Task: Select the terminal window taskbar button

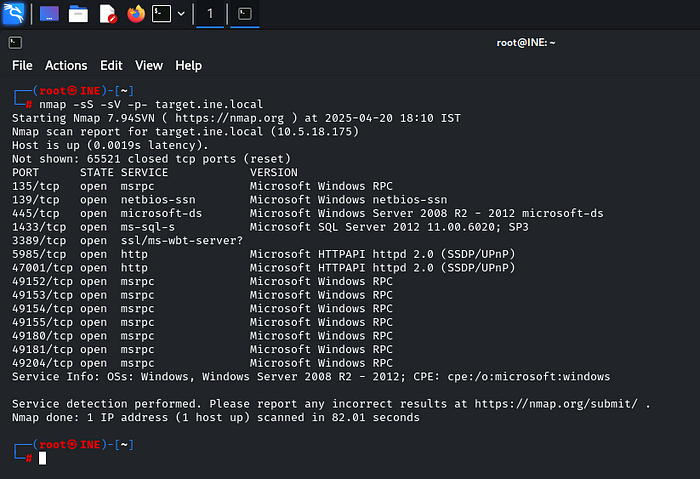Action: 245,14
